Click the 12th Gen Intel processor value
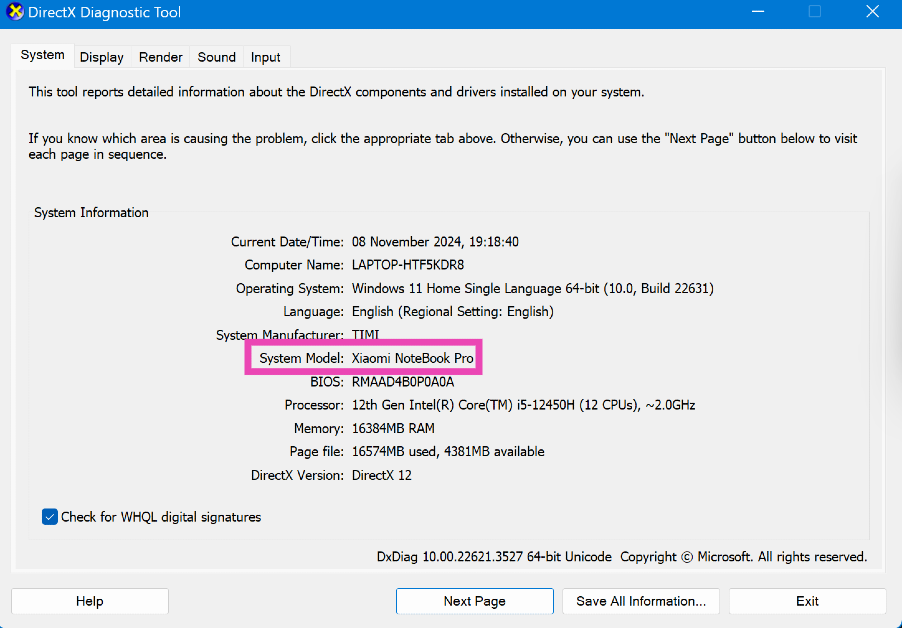The image size is (902, 628). coord(523,405)
